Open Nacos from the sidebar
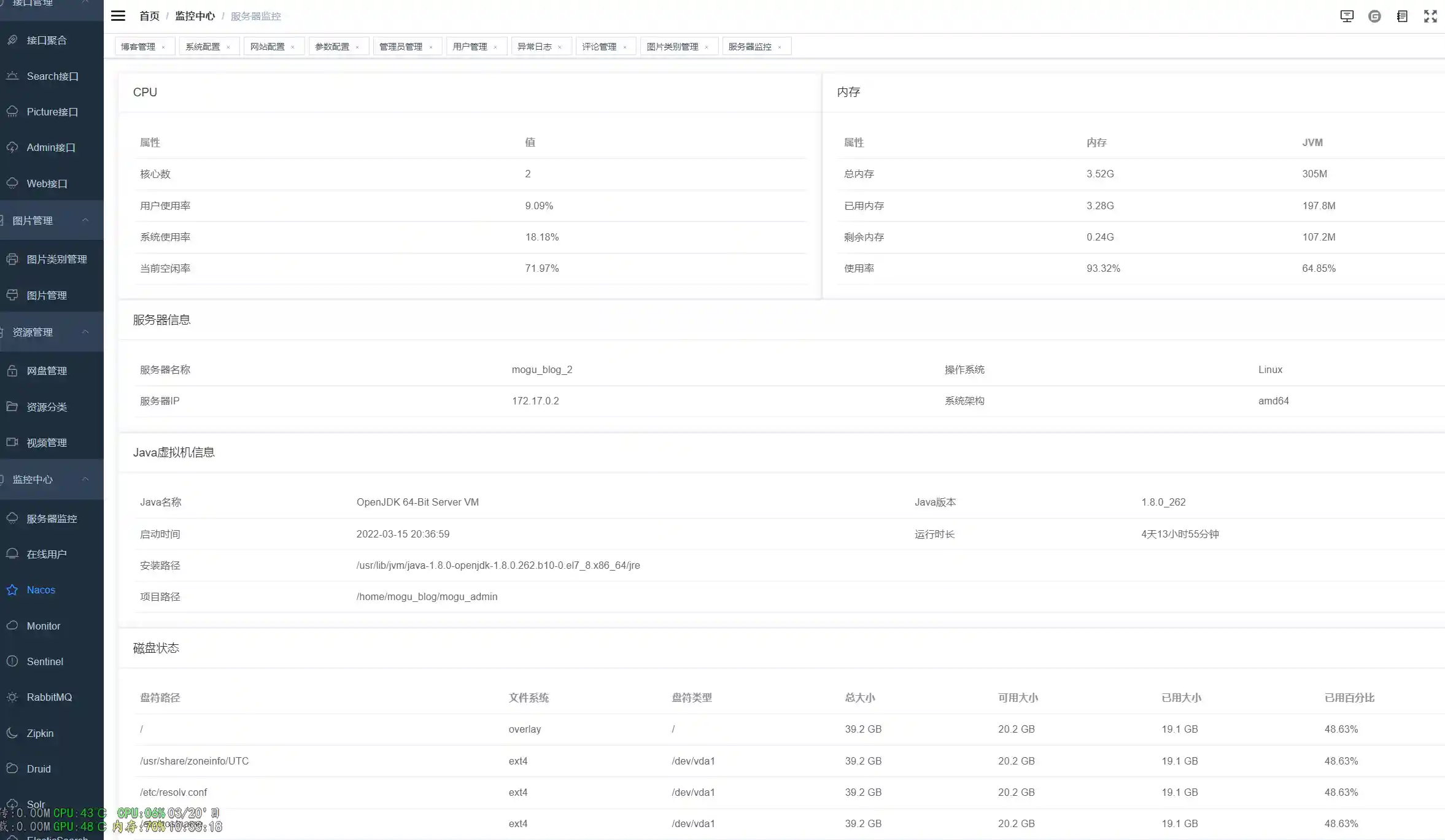Screen dimensions: 1445x840 click(x=41, y=590)
